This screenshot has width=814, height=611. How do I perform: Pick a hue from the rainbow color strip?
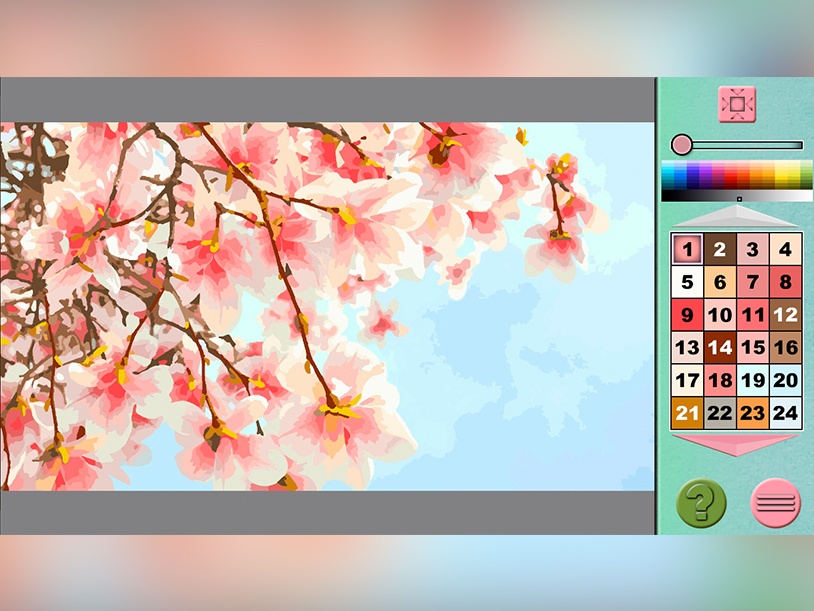click(x=737, y=175)
